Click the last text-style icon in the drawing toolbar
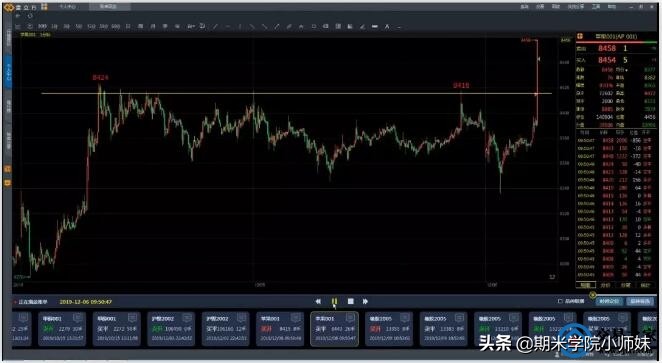 coord(387,26)
